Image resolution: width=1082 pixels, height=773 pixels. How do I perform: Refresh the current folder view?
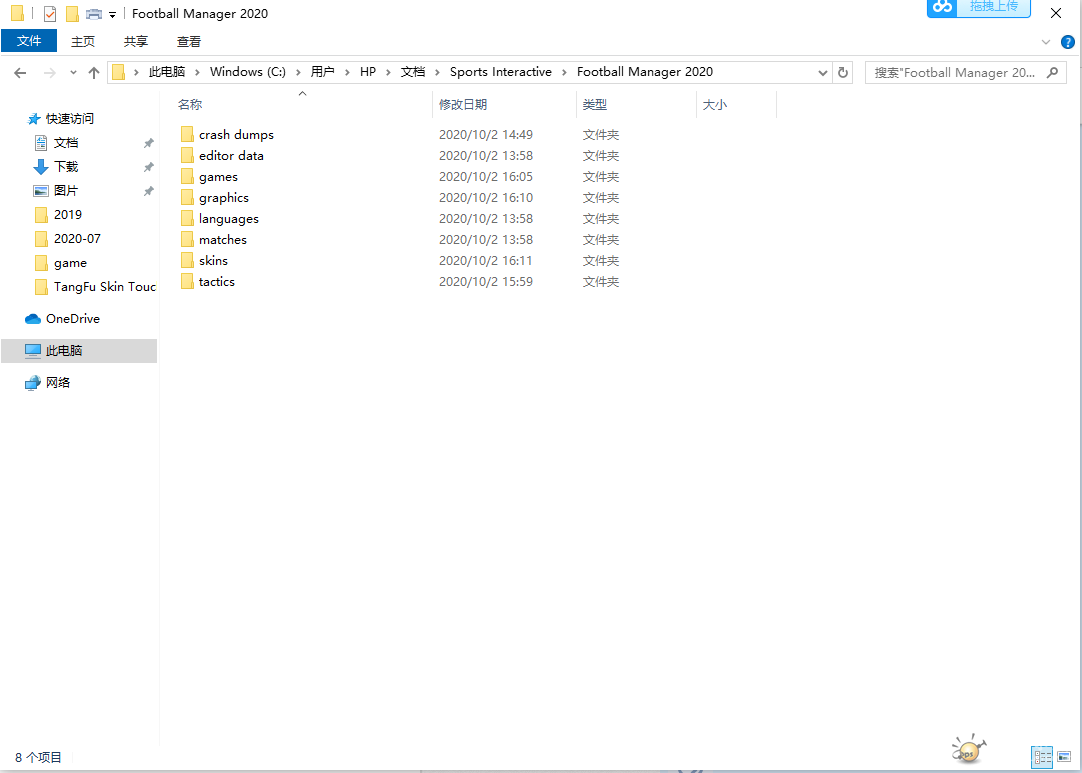(843, 73)
